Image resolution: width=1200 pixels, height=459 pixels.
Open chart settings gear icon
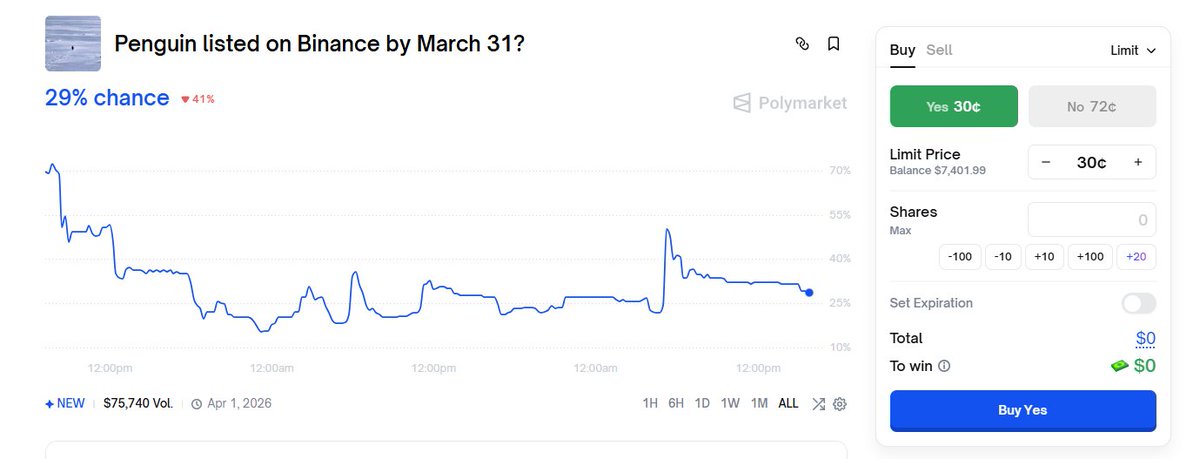pos(840,404)
